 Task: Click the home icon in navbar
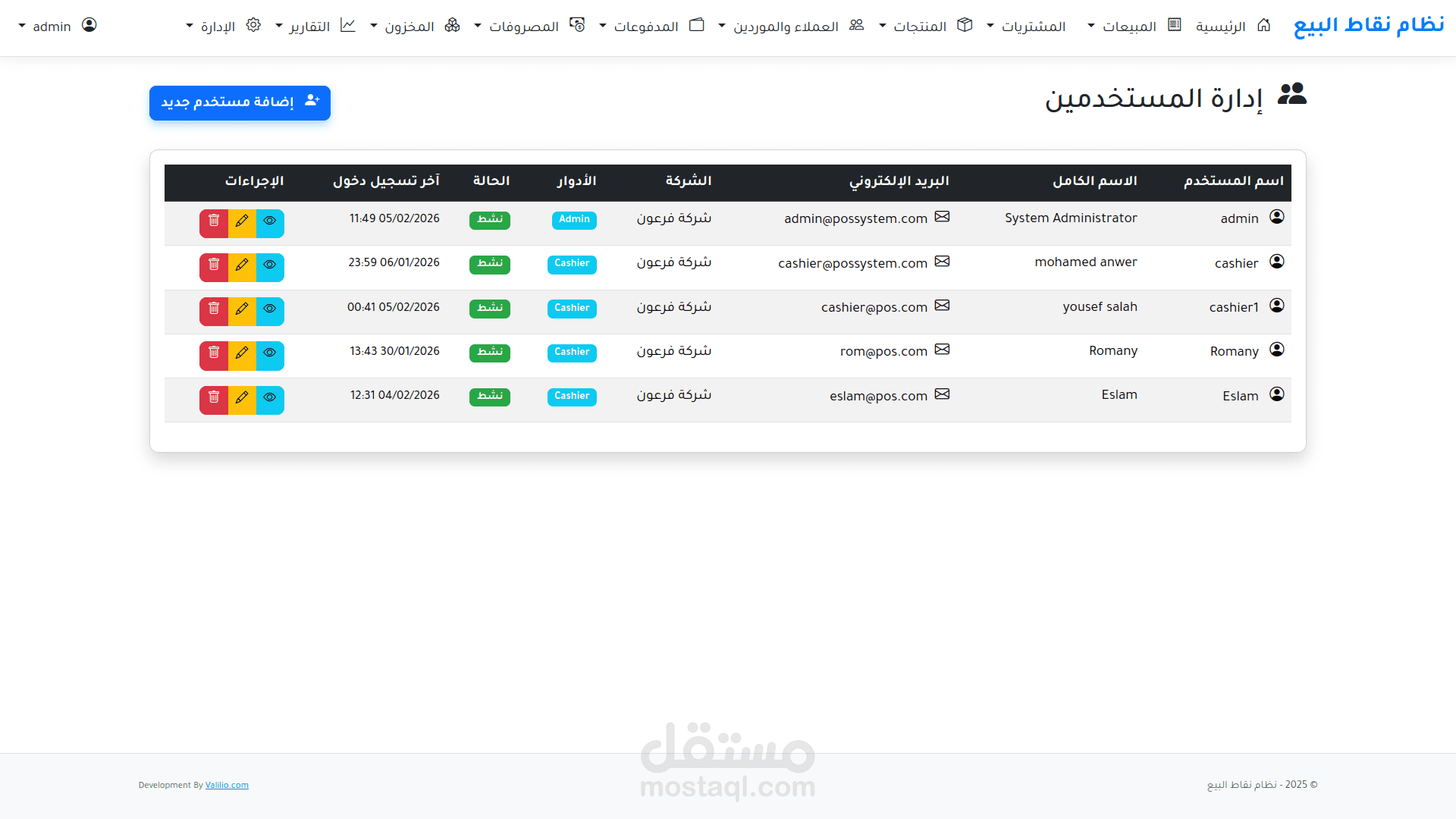(x=1263, y=26)
